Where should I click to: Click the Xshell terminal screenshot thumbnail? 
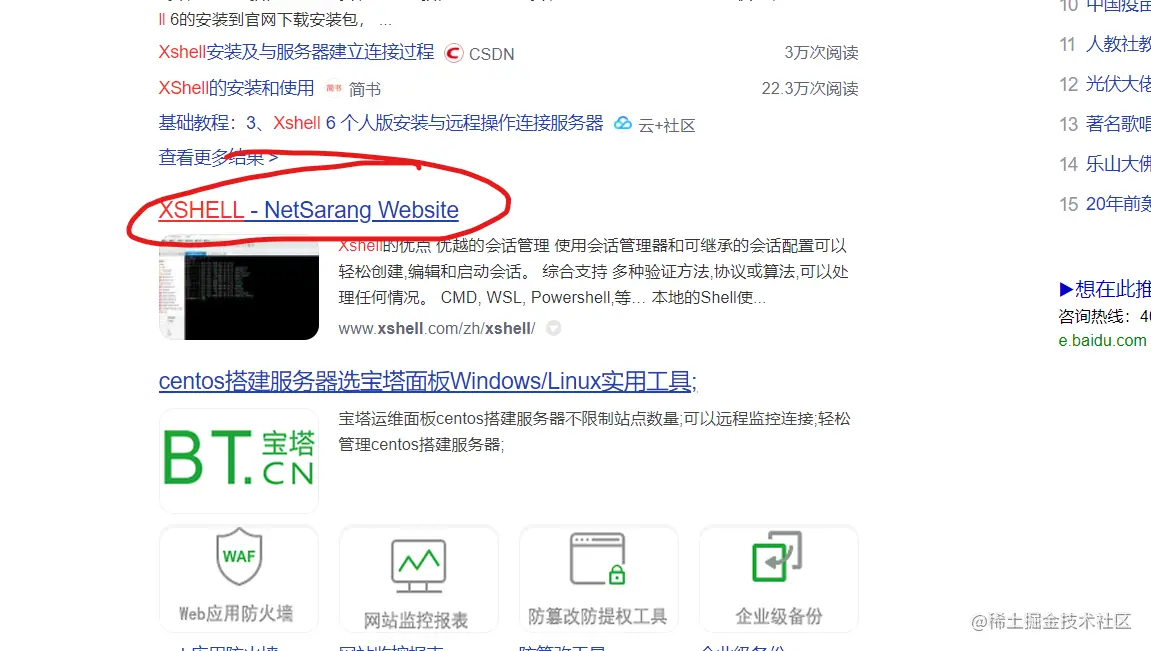[239, 288]
